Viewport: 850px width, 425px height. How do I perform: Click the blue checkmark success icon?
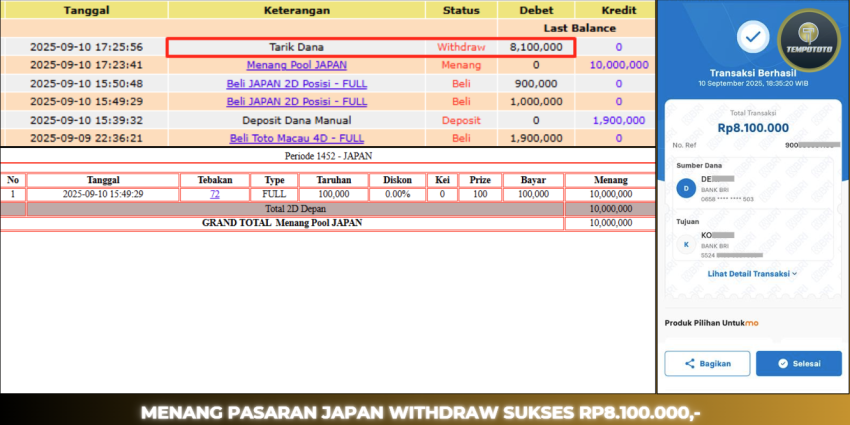(752, 37)
